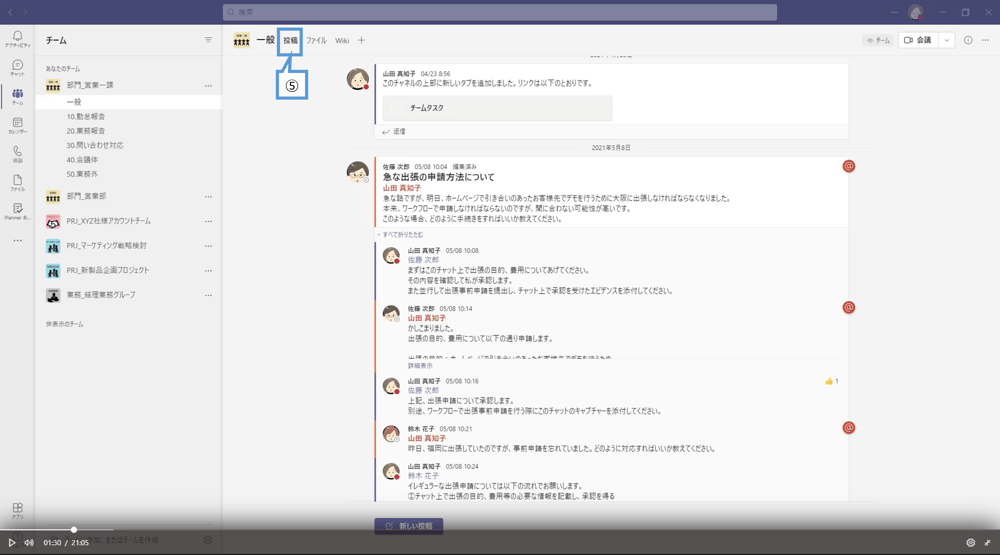The height and width of the screenshot is (555, 1000).
Task: Open the チームタスク tab card
Action: click(497, 108)
